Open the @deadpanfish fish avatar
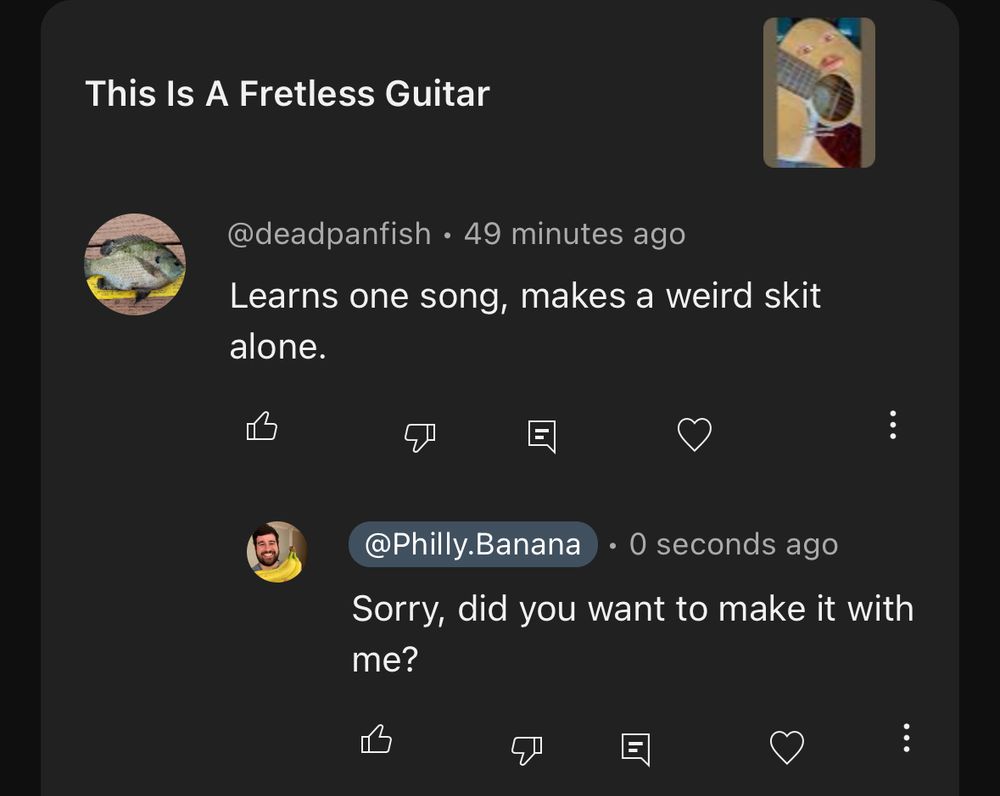Viewport: 1000px width, 796px height. 135,265
